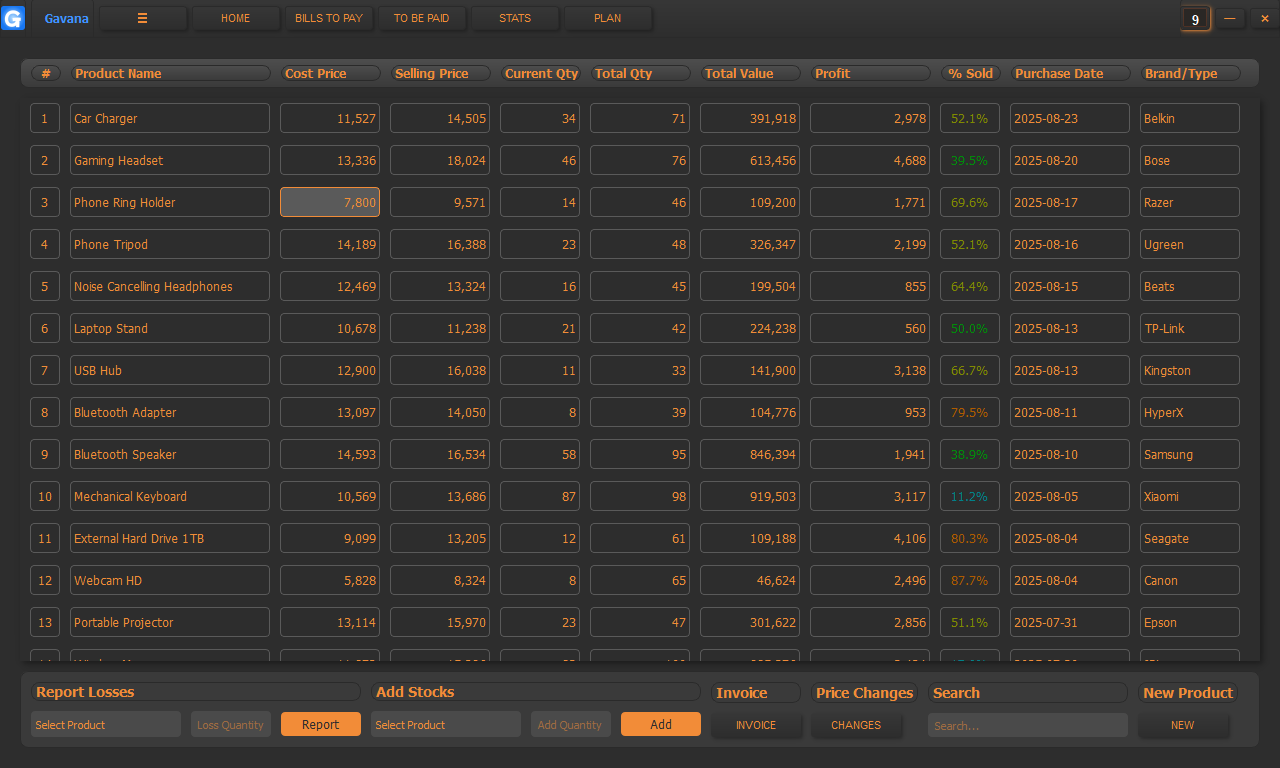1280x768 pixels.
Task: Sort by the % Sold column header
Action: [970, 73]
